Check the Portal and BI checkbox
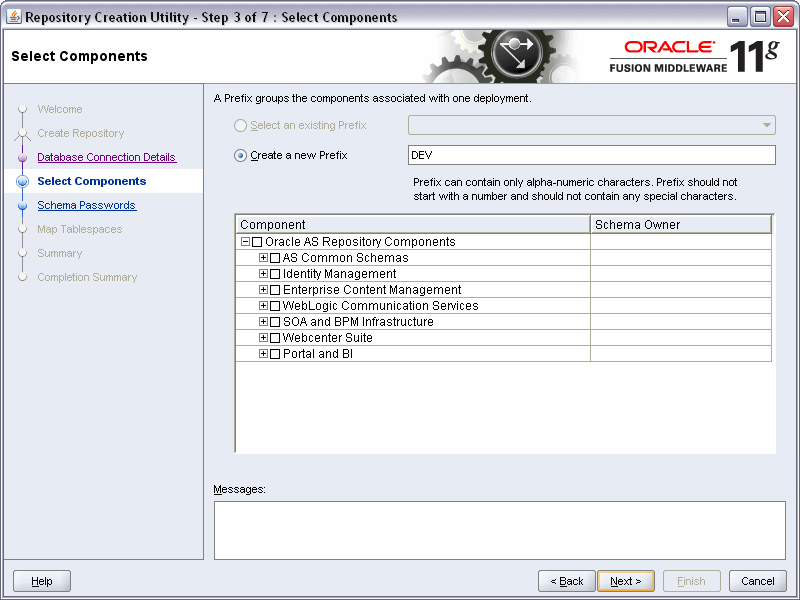Screen dimensions: 800x600 274,354
